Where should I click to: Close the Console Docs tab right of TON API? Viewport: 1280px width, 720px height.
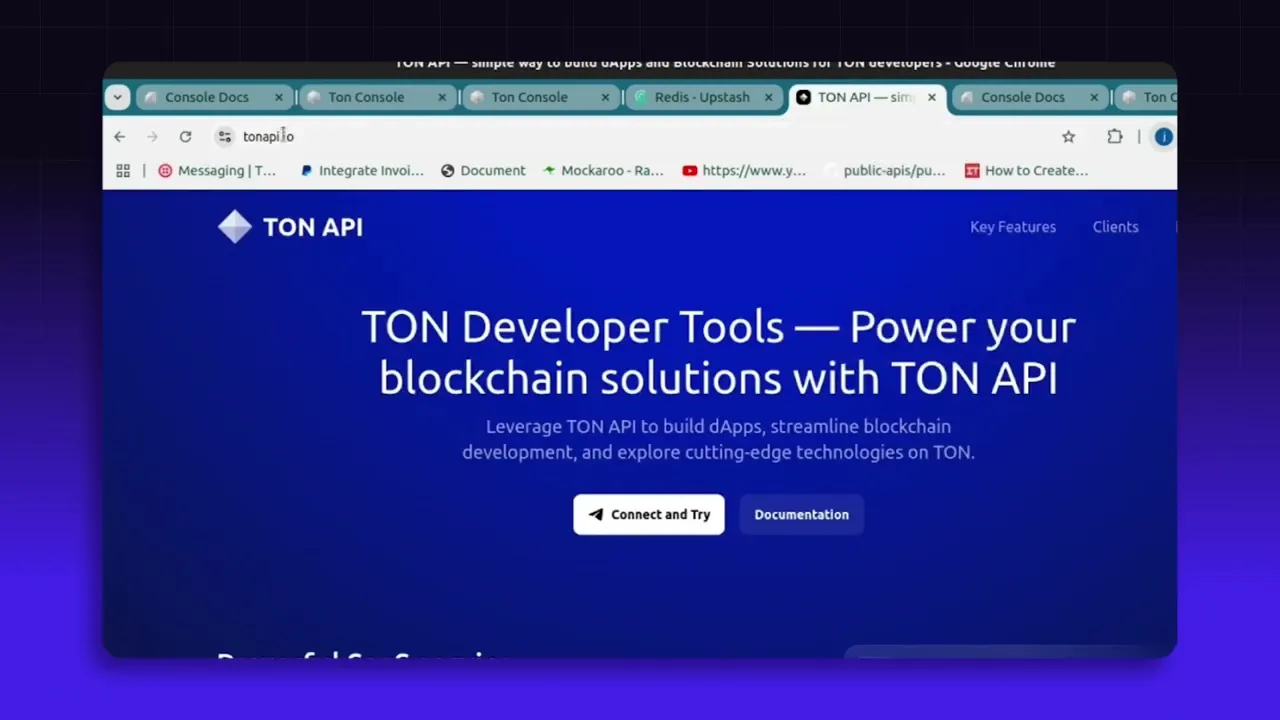(x=1094, y=97)
